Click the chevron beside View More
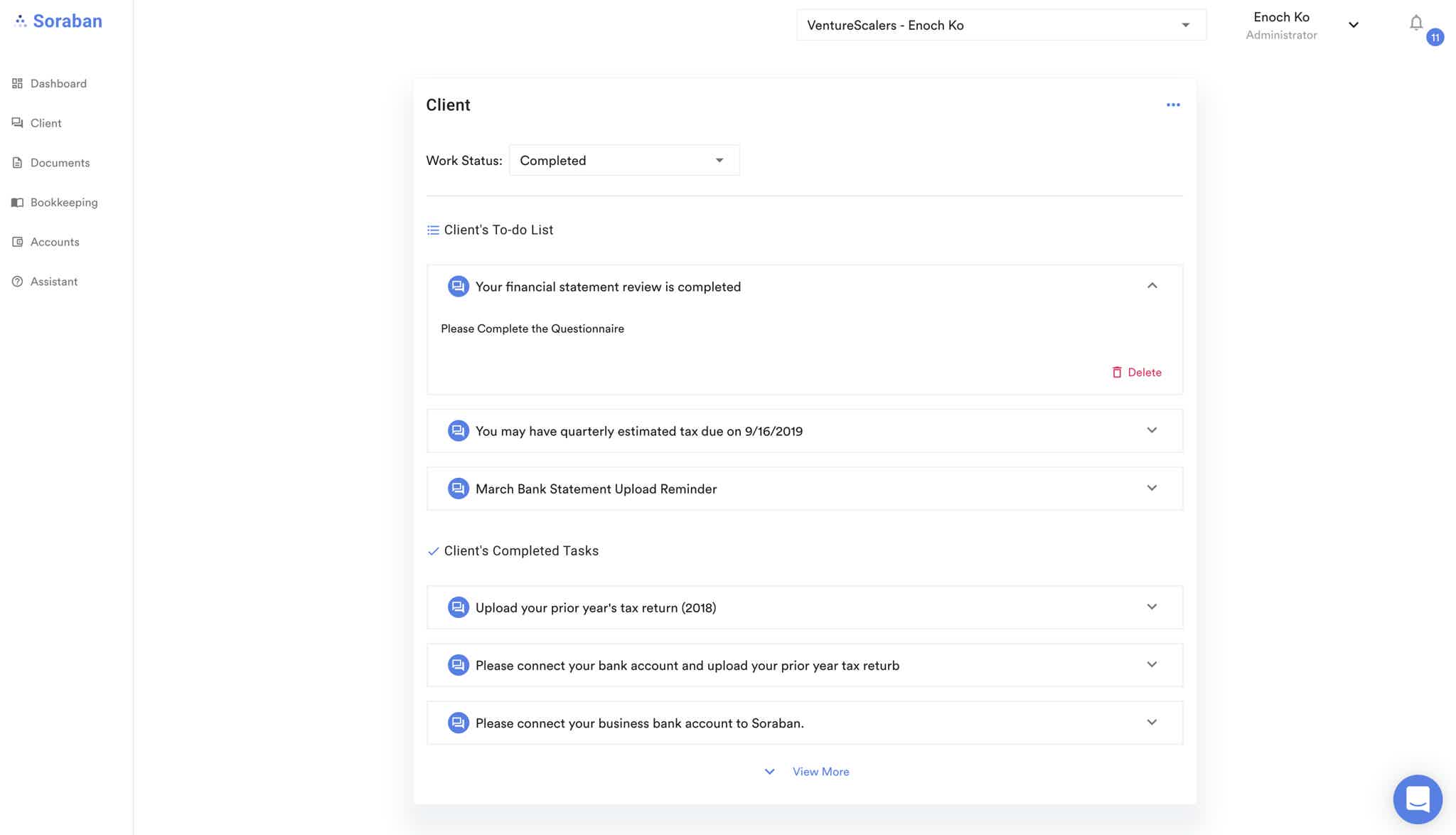The image size is (1456, 835). click(x=769, y=772)
